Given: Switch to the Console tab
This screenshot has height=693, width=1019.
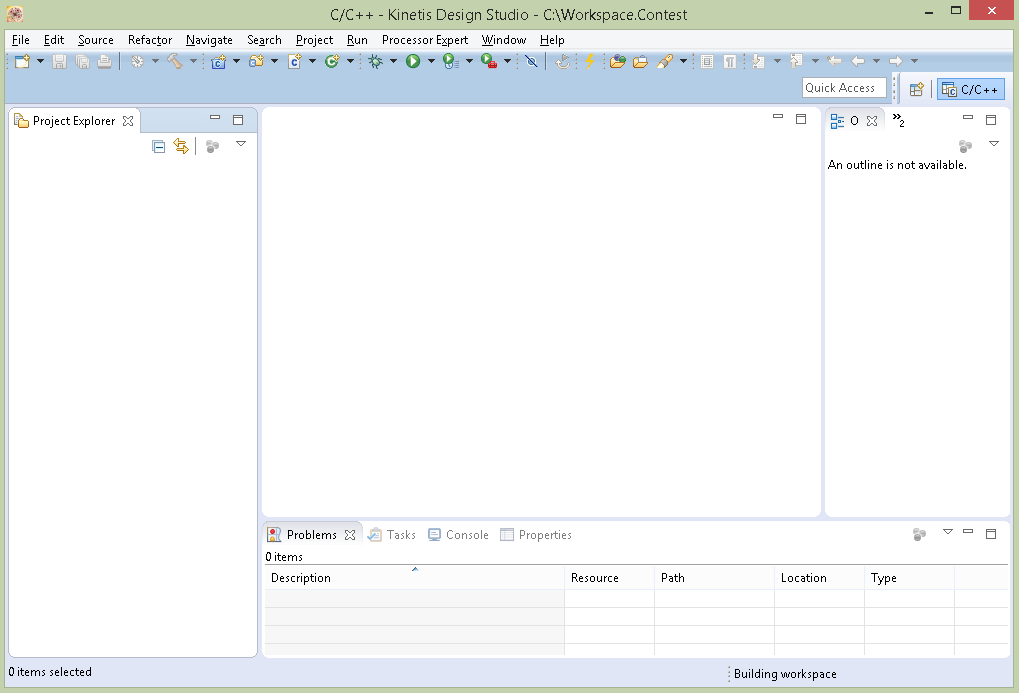Looking at the screenshot, I should (465, 535).
